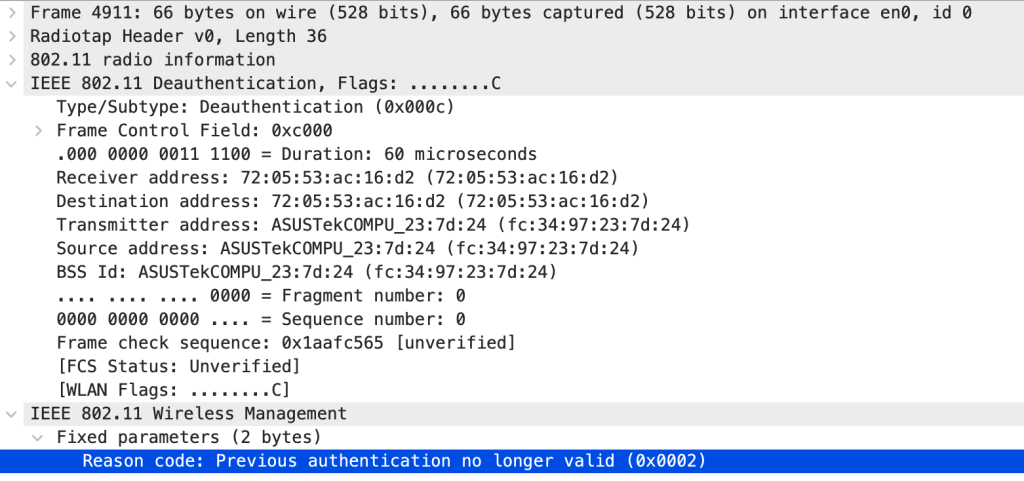This screenshot has height=481, width=1024.
Task: Click the Frame check sequence line
Action: coord(285,343)
